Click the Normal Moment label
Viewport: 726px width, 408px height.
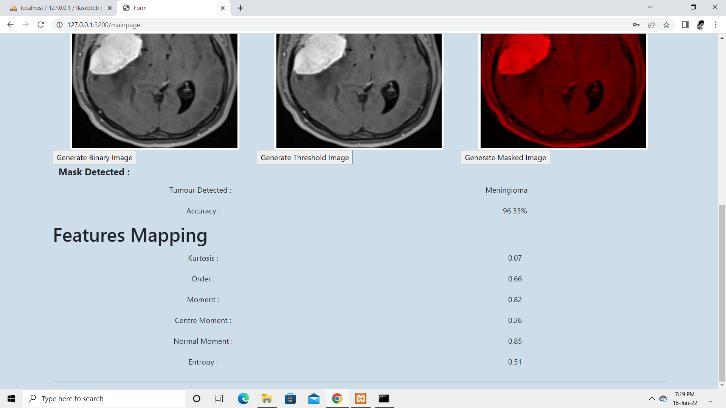203,341
